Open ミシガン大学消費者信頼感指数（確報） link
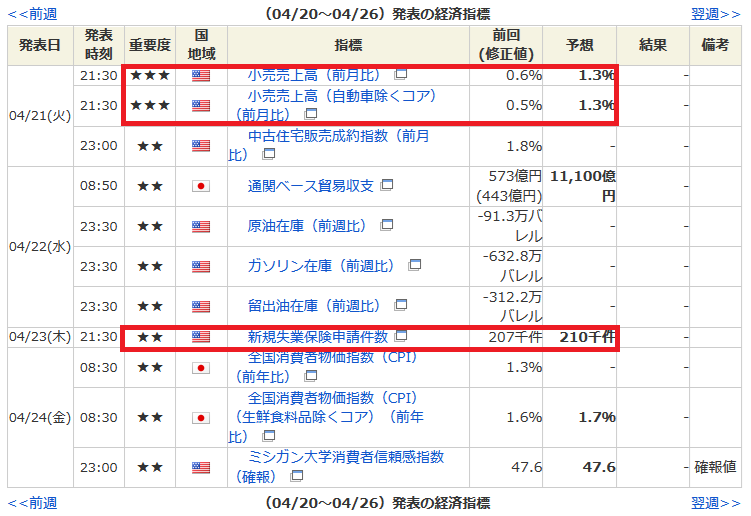 click(339, 467)
